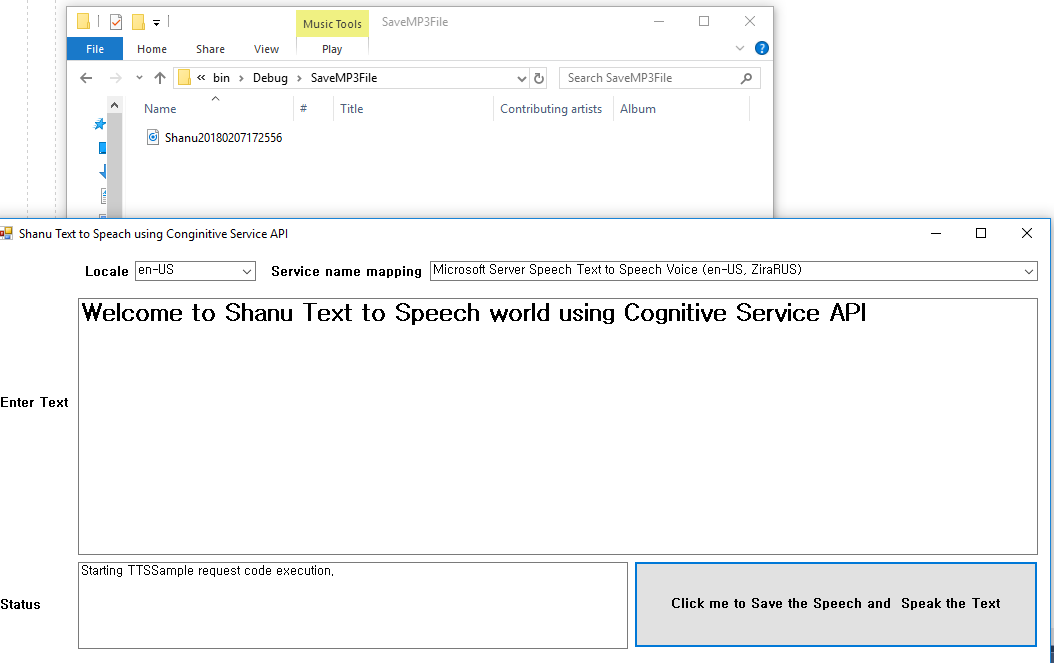The width and height of the screenshot is (1054, 663).
Task: Open the Share ribbon tab
Action: tap(210, 49)
